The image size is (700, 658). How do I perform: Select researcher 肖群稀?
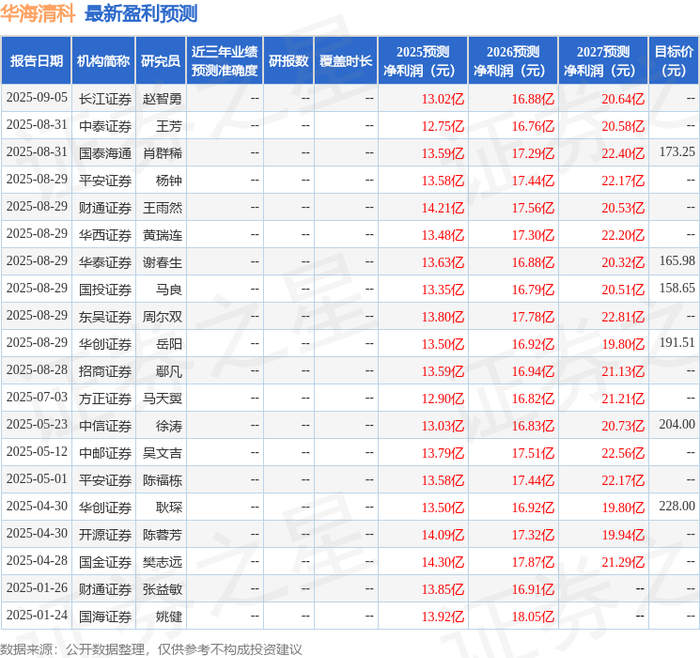click(162, 153)
